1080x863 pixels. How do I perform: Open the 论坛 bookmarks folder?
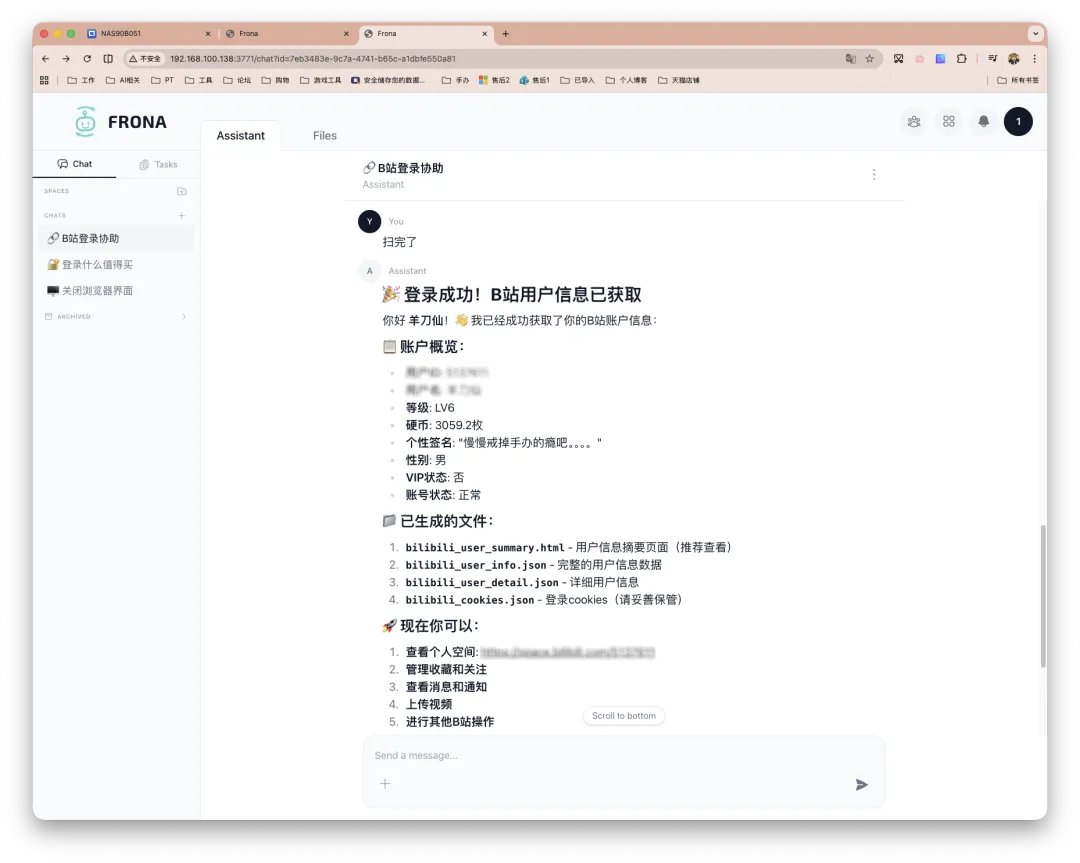click(237, 81)
